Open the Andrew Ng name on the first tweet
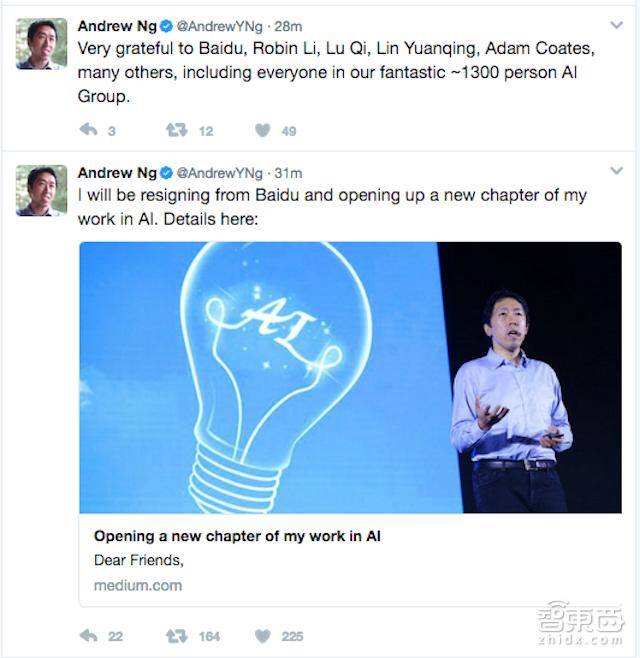Screen dimensions: 640x658 tap(117, 26)
